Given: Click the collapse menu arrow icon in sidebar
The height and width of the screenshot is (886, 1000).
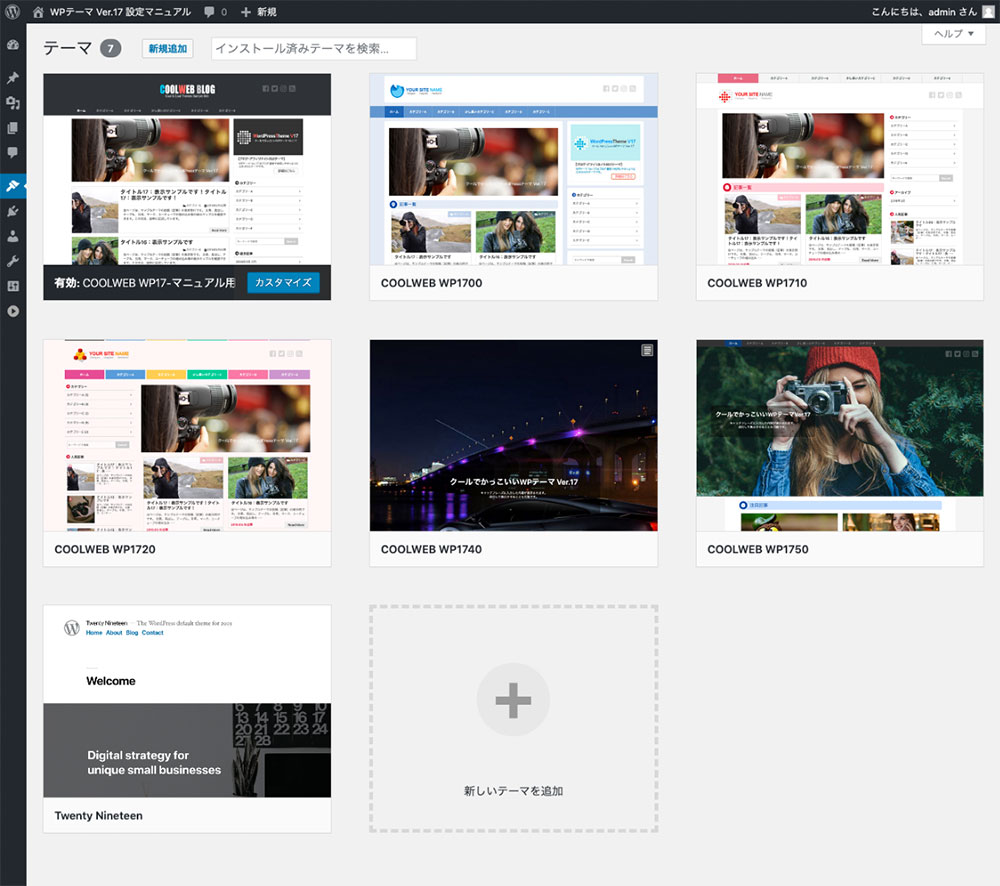Looking at the screenshot, I should (x=13, y=311).
